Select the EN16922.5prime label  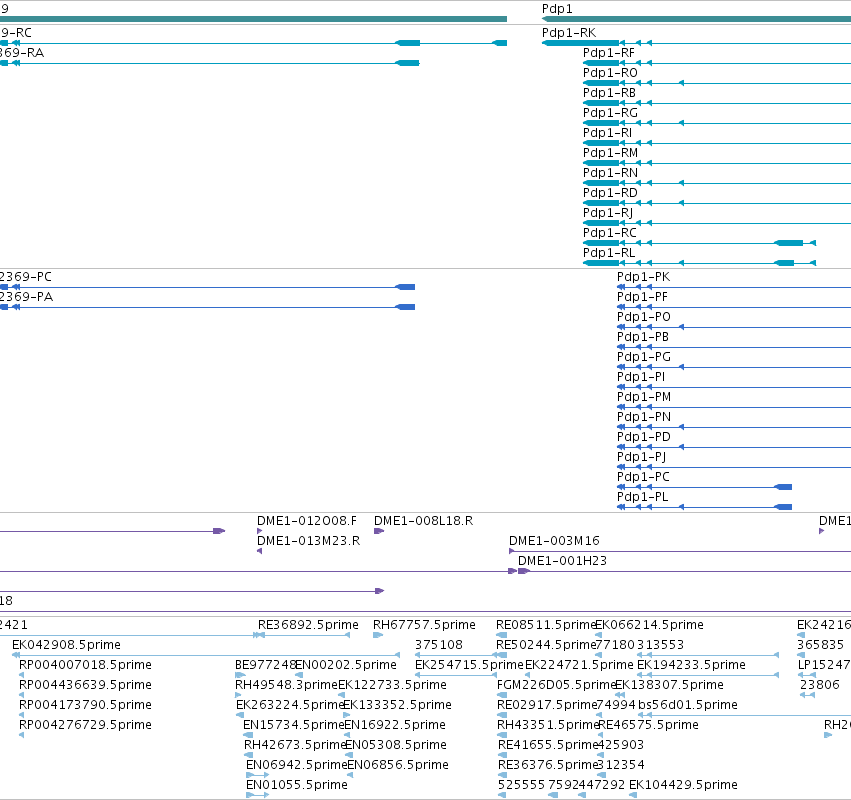point(395,726)
